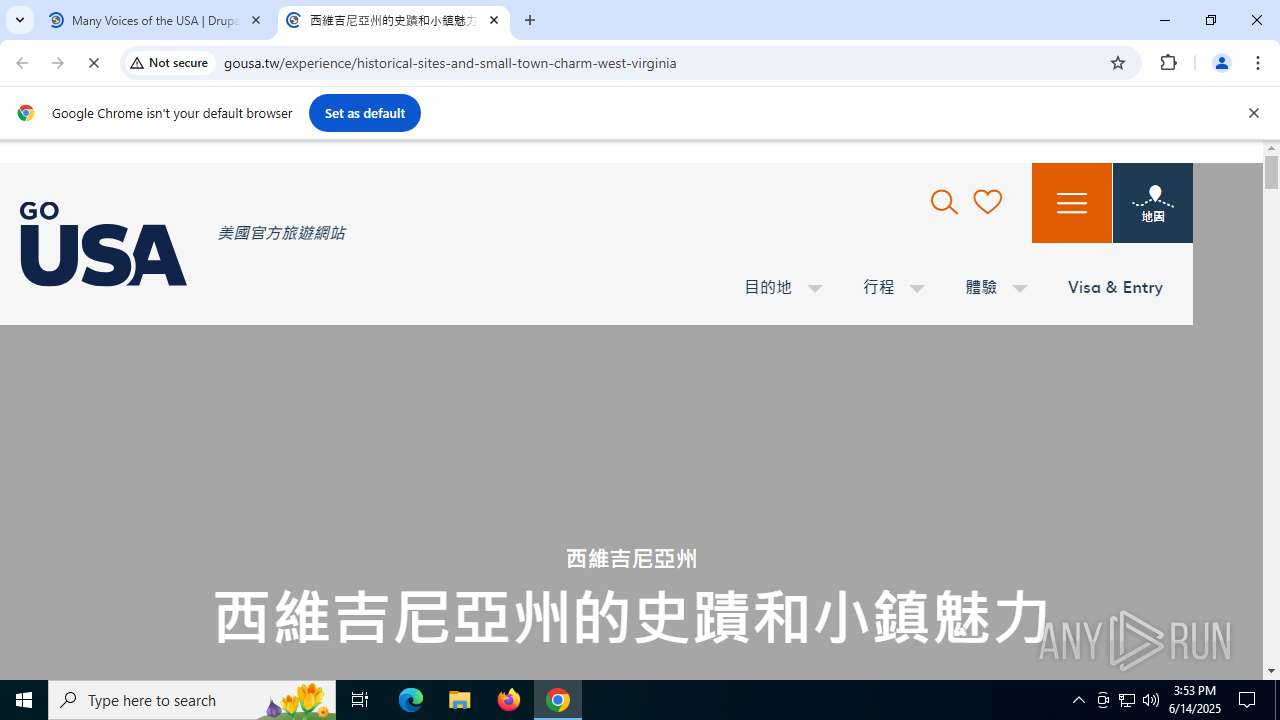The height and width of the screenshot is (720, 1280).
Task: Click the Chrome taskbar icon
Action: tap(558, 700)
